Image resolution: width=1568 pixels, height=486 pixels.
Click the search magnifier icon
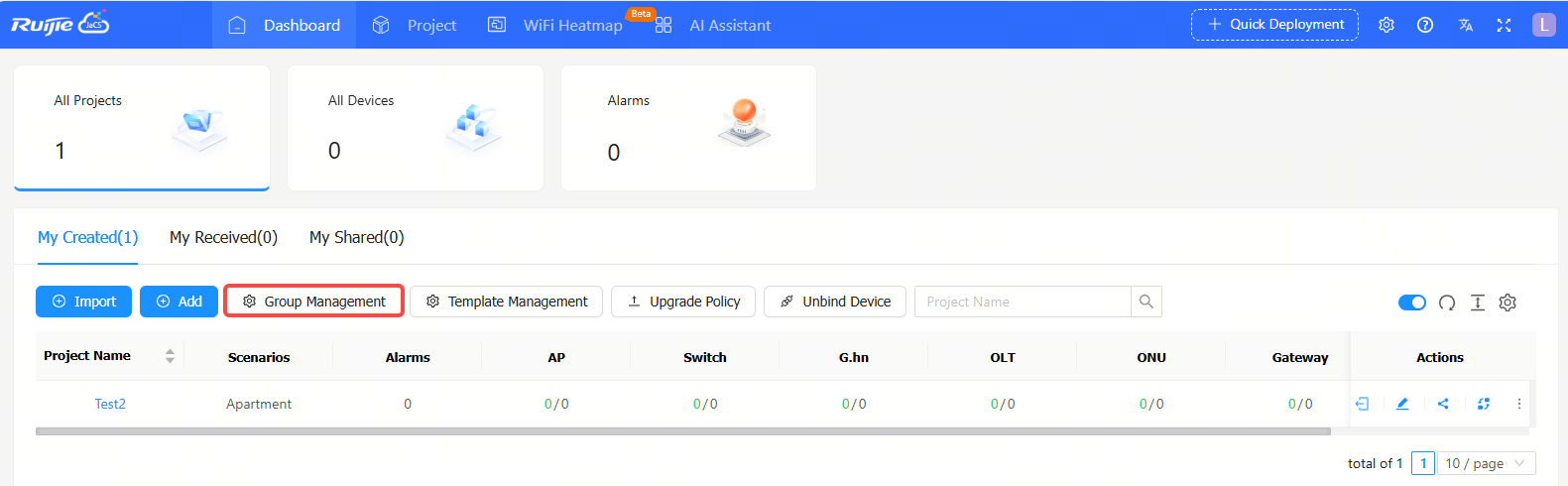coord(1146,302)
